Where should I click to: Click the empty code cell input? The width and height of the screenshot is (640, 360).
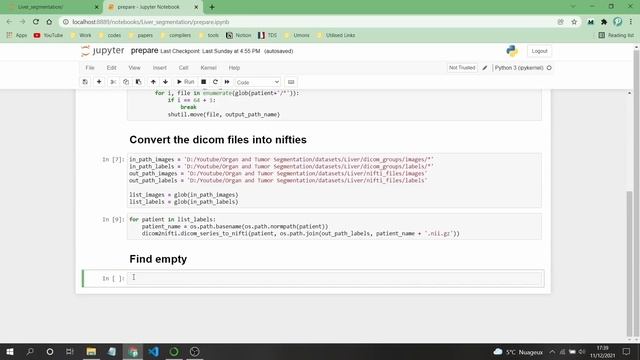pyautogui.click(x=335, y=278)
